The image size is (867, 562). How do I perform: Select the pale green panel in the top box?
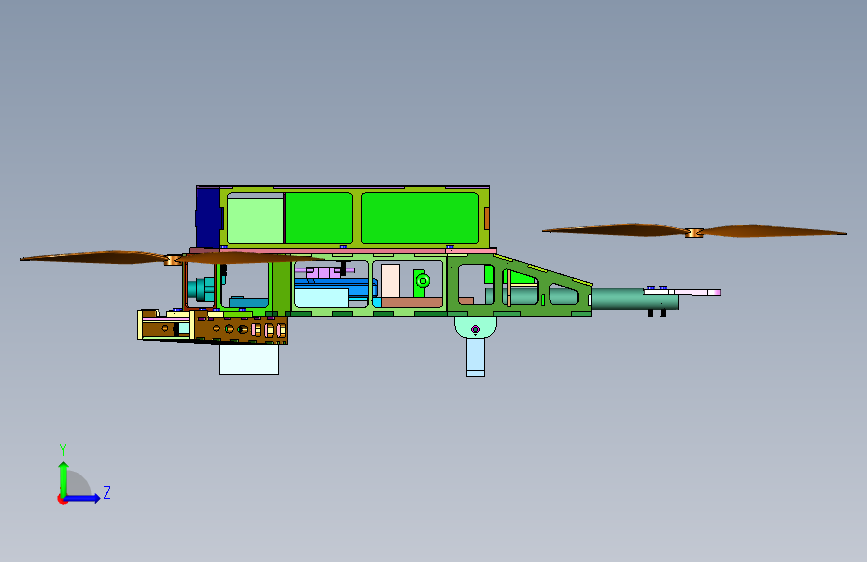[255, 220]
